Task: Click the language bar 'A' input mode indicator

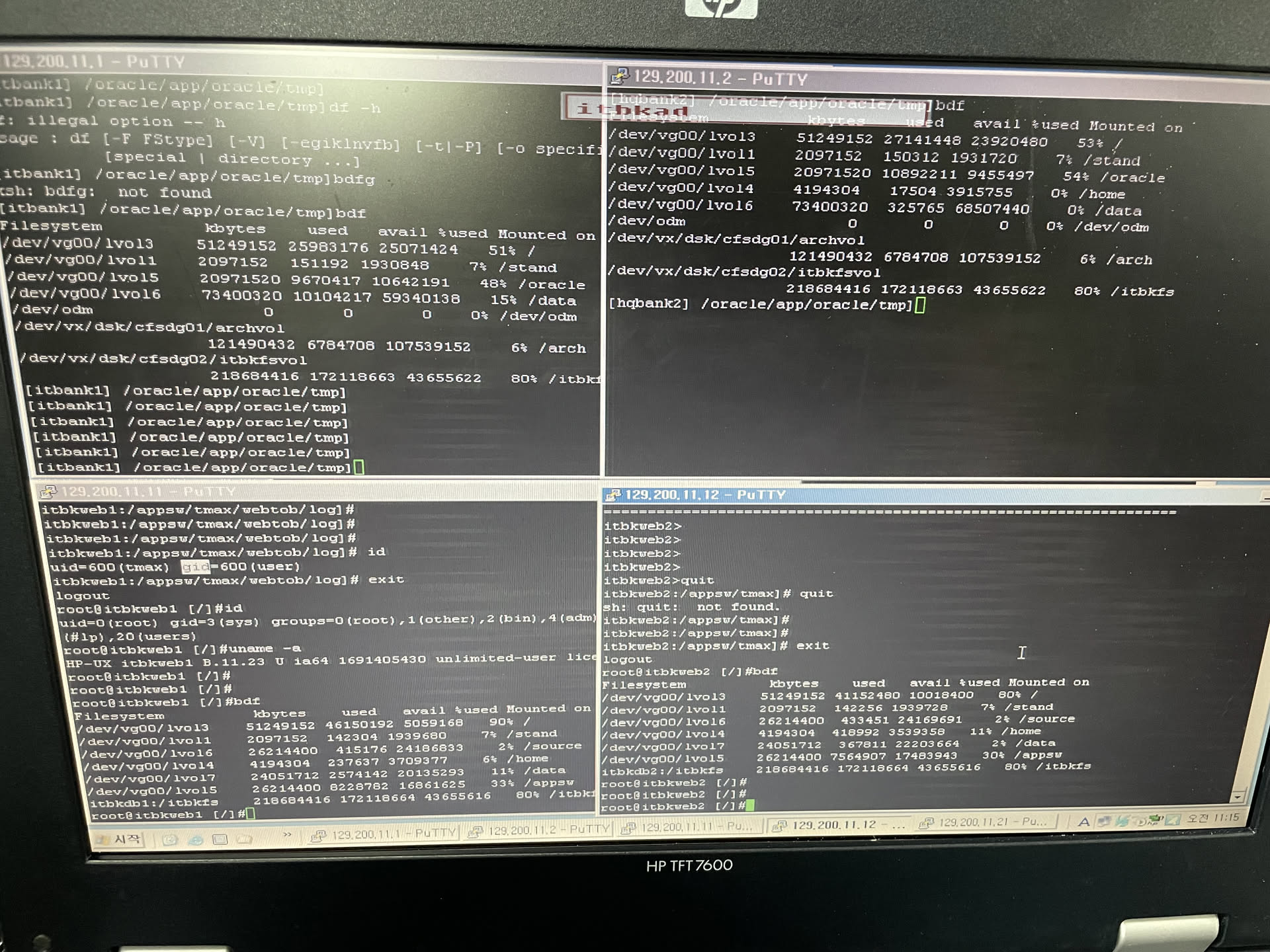Action: (1083, 822)
